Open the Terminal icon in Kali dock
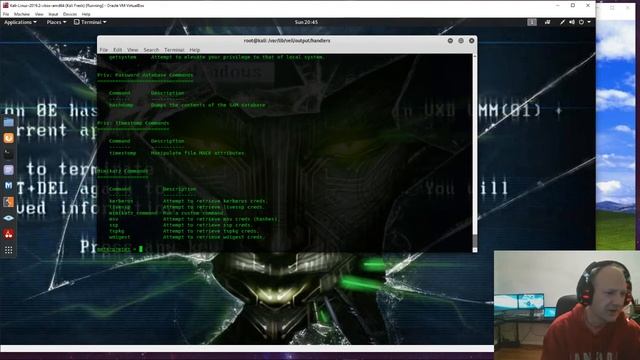This screenshot has height=360, width=640. coord(9,154)
